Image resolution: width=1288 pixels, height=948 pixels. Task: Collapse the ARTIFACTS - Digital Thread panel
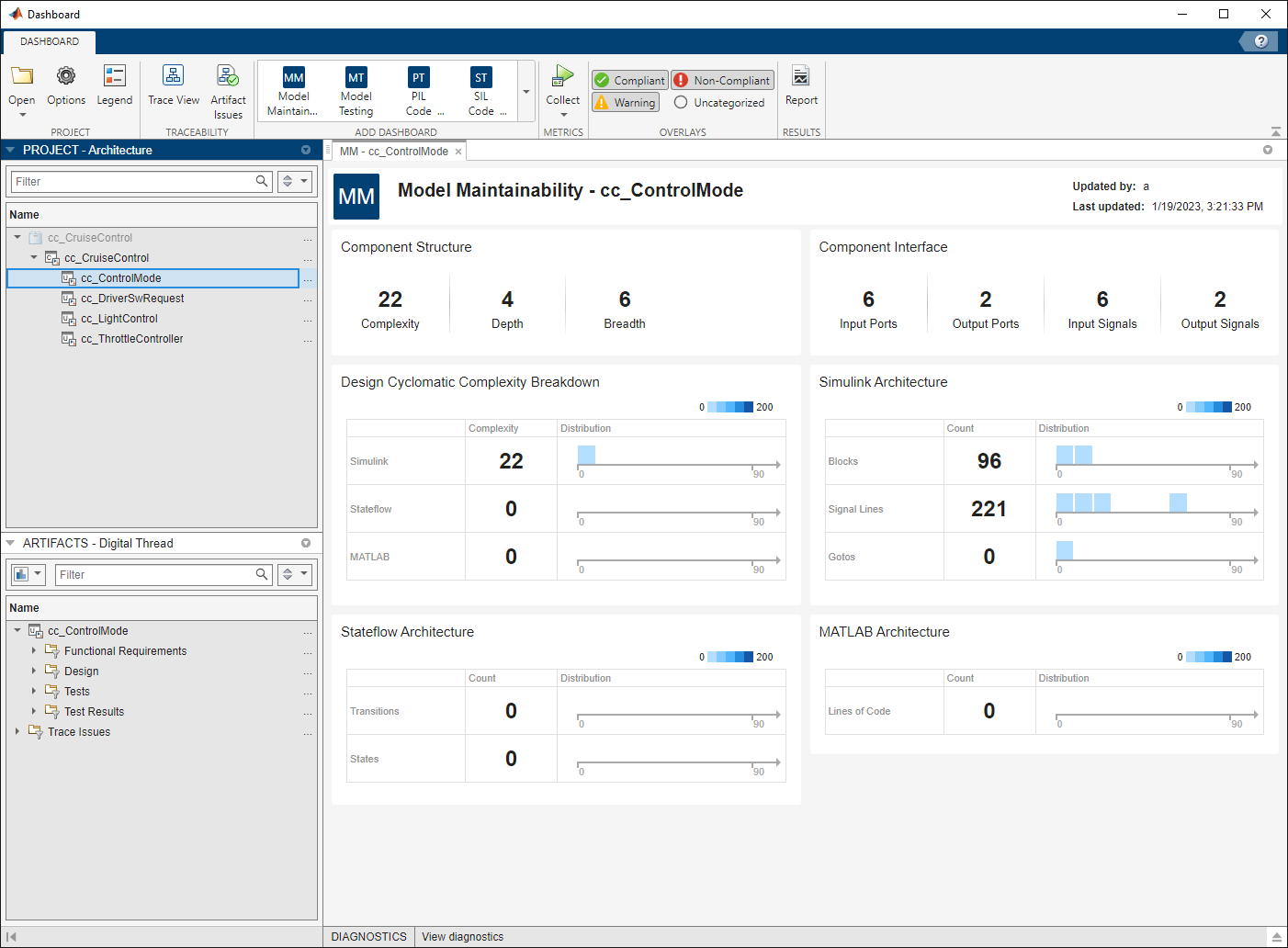pyautogui.click(x=10, y=543)
